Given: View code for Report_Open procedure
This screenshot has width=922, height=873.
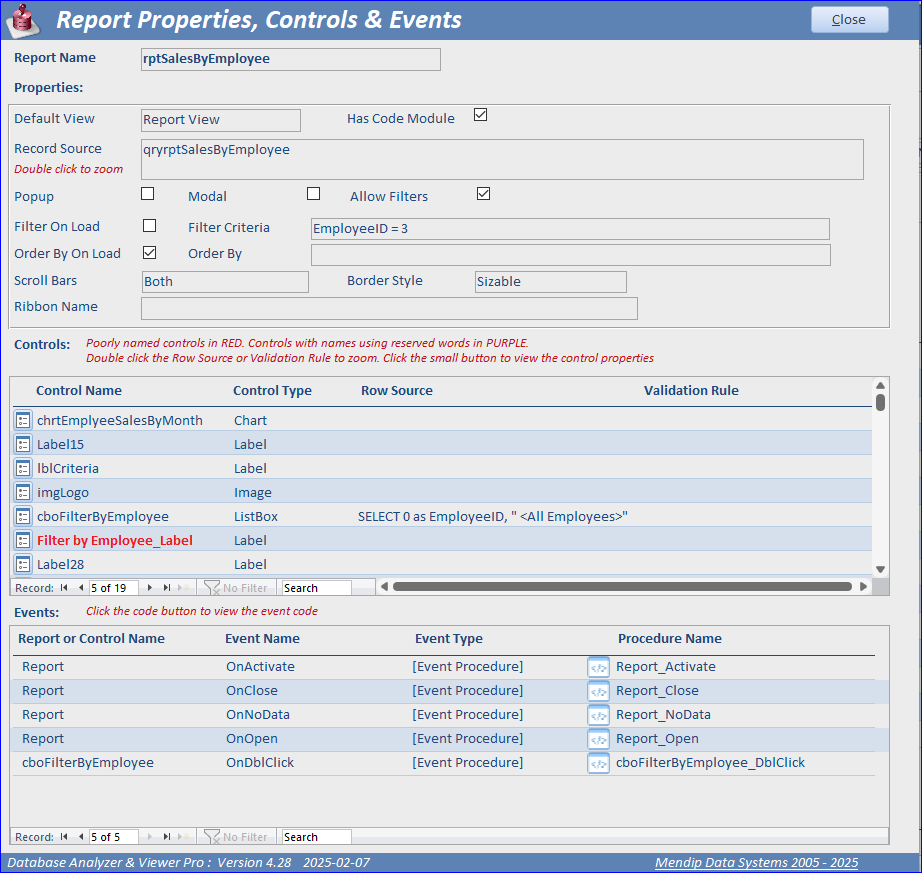Looking at the screenshot, I should [x=598, y=739].
